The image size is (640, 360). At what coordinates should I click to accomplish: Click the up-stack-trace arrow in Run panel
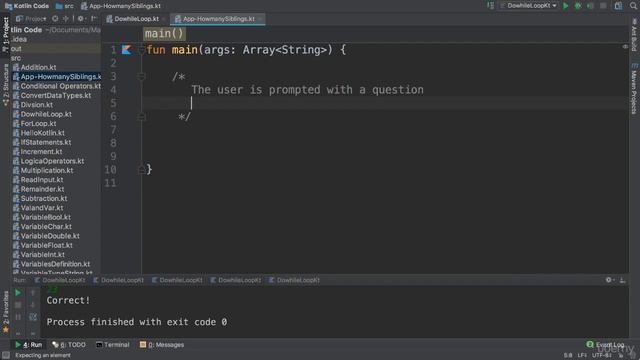[x=33, y=293]
